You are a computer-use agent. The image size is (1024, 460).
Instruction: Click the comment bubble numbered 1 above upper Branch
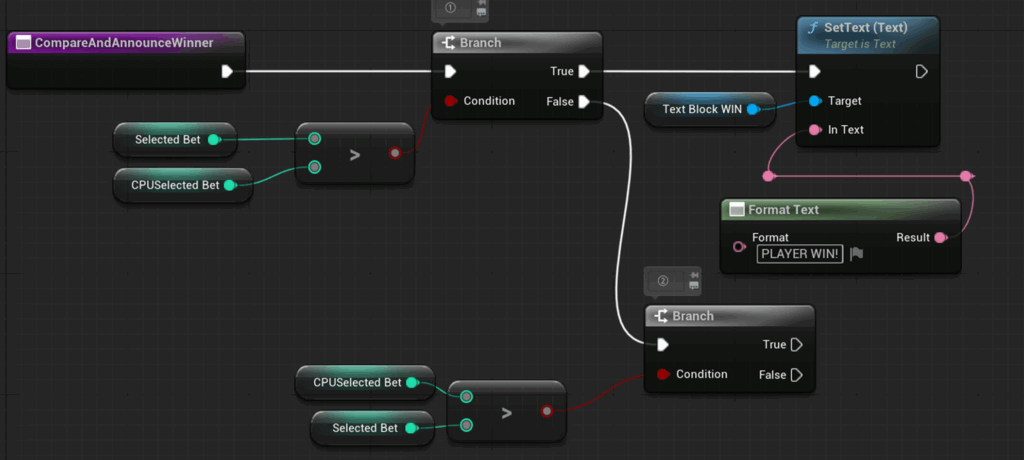pos(450,8)
